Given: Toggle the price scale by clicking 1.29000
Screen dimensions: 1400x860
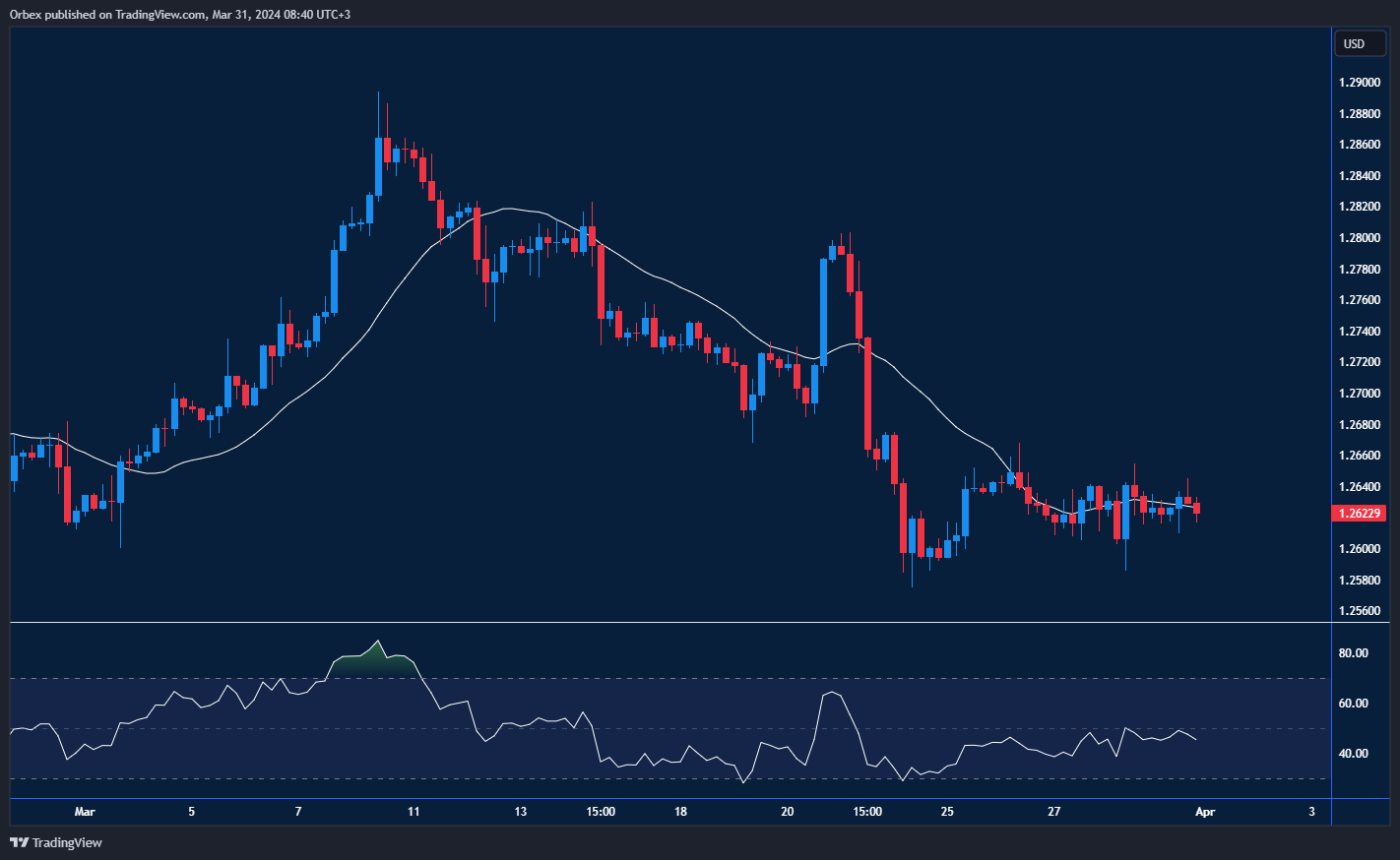Looking at the screenshot, I should pos(1358,83).
